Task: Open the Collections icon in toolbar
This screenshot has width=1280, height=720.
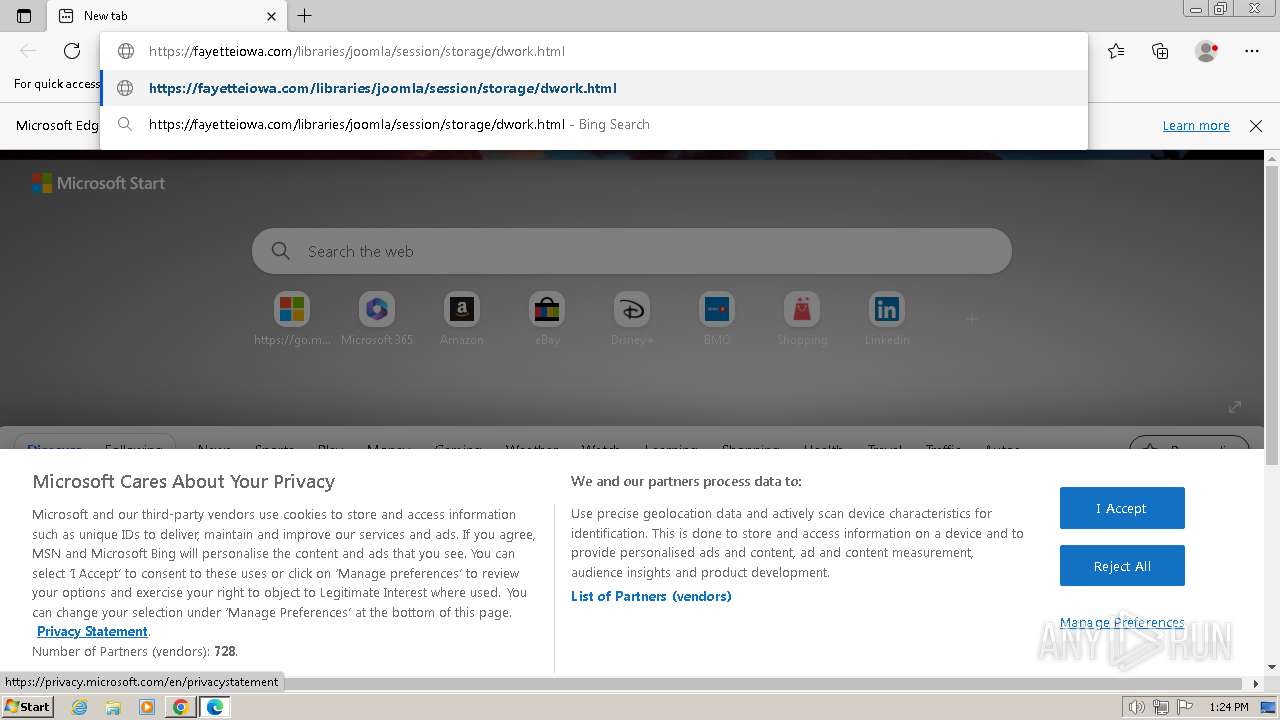Action: pos(1160,51)
